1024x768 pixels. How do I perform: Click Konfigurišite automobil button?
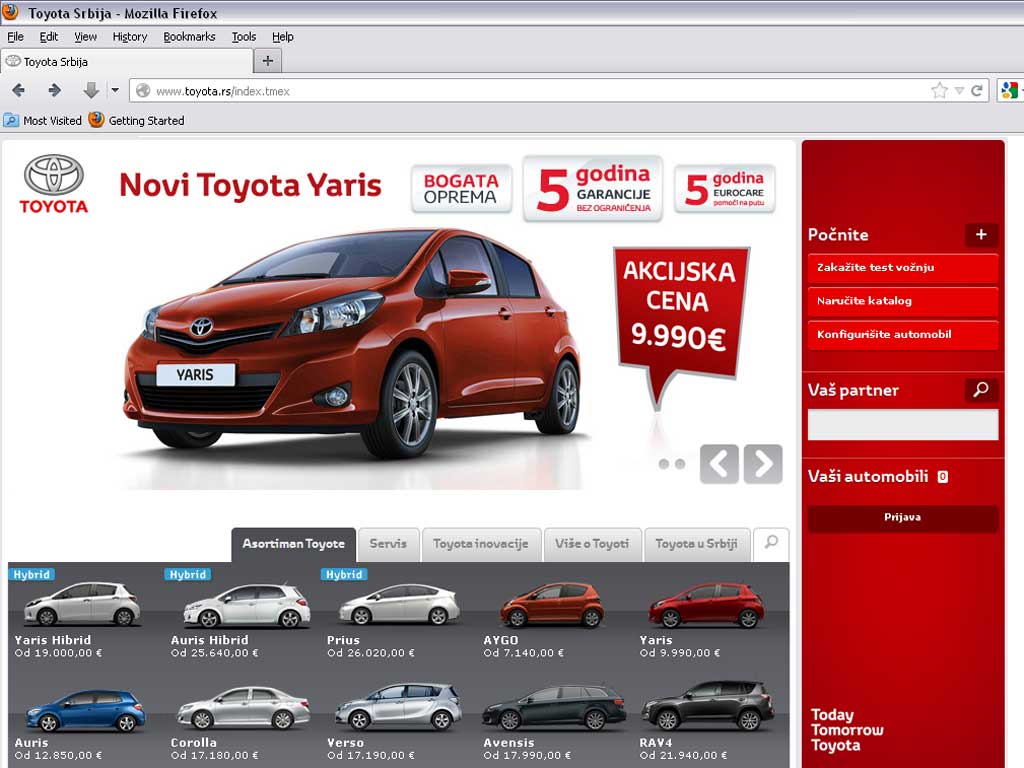point(903,334)
